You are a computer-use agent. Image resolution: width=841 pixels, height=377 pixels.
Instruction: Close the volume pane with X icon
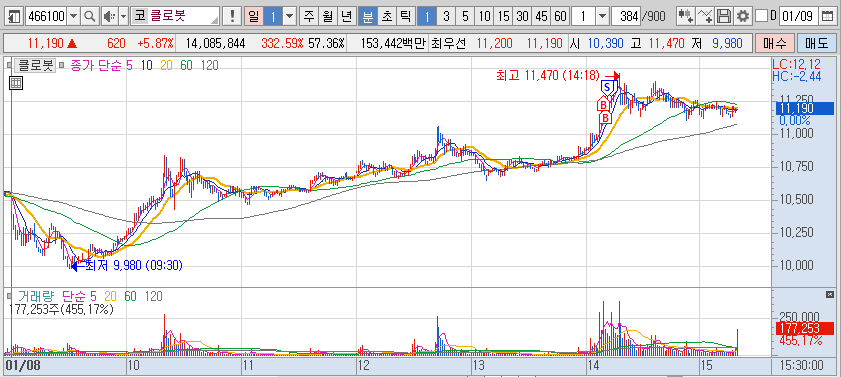click(830, 294)
